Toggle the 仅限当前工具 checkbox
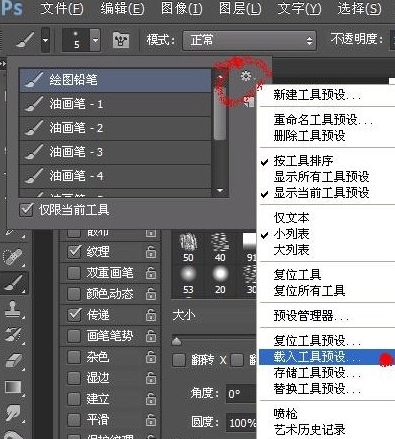 click(x=26, y=210)
